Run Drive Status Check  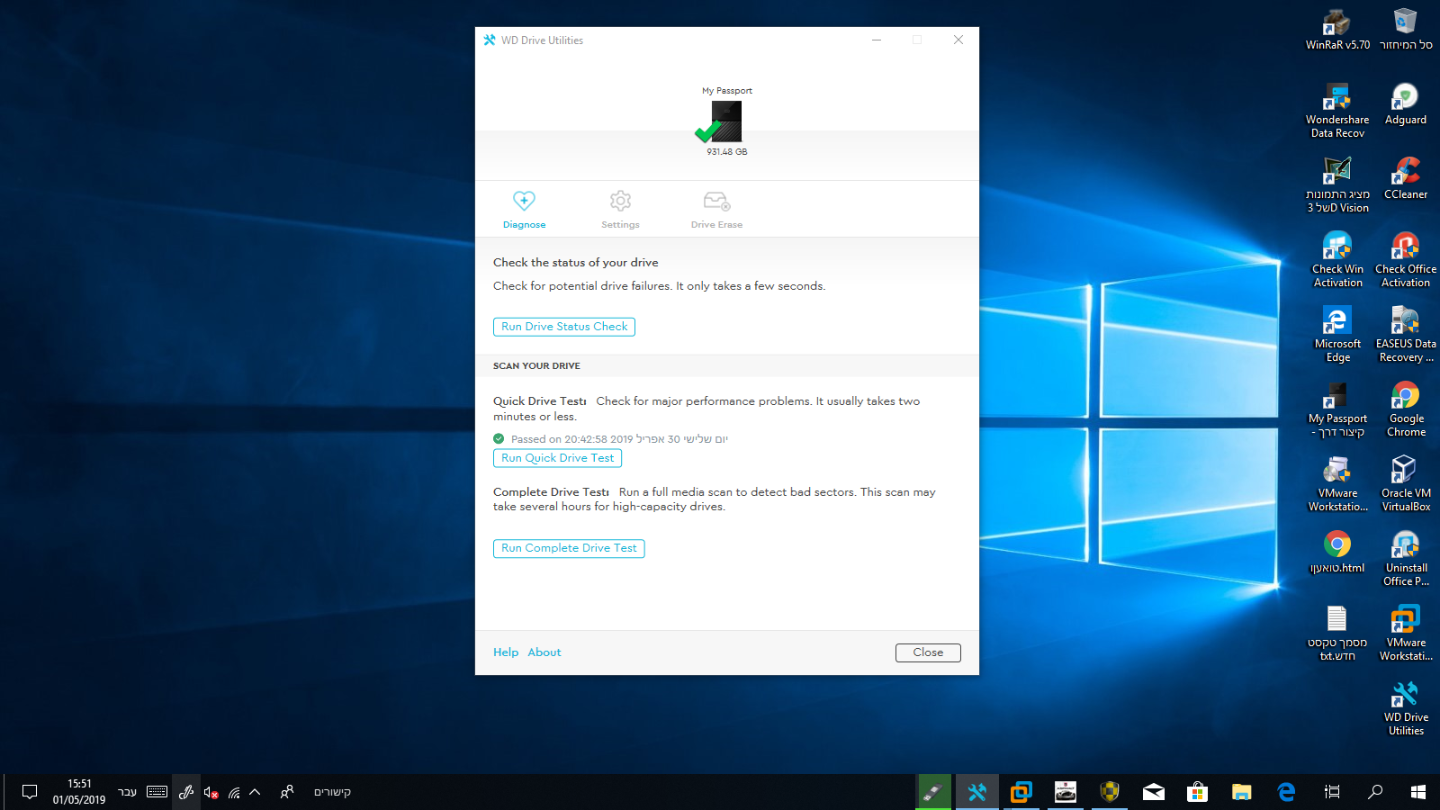[x=564, y=327]
